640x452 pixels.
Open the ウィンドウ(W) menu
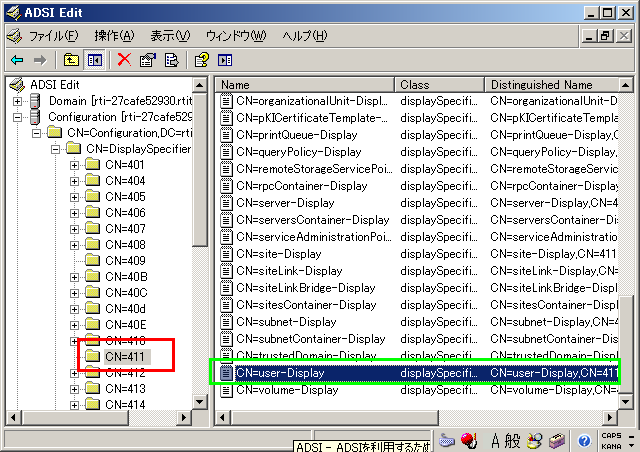coord(236,36)
